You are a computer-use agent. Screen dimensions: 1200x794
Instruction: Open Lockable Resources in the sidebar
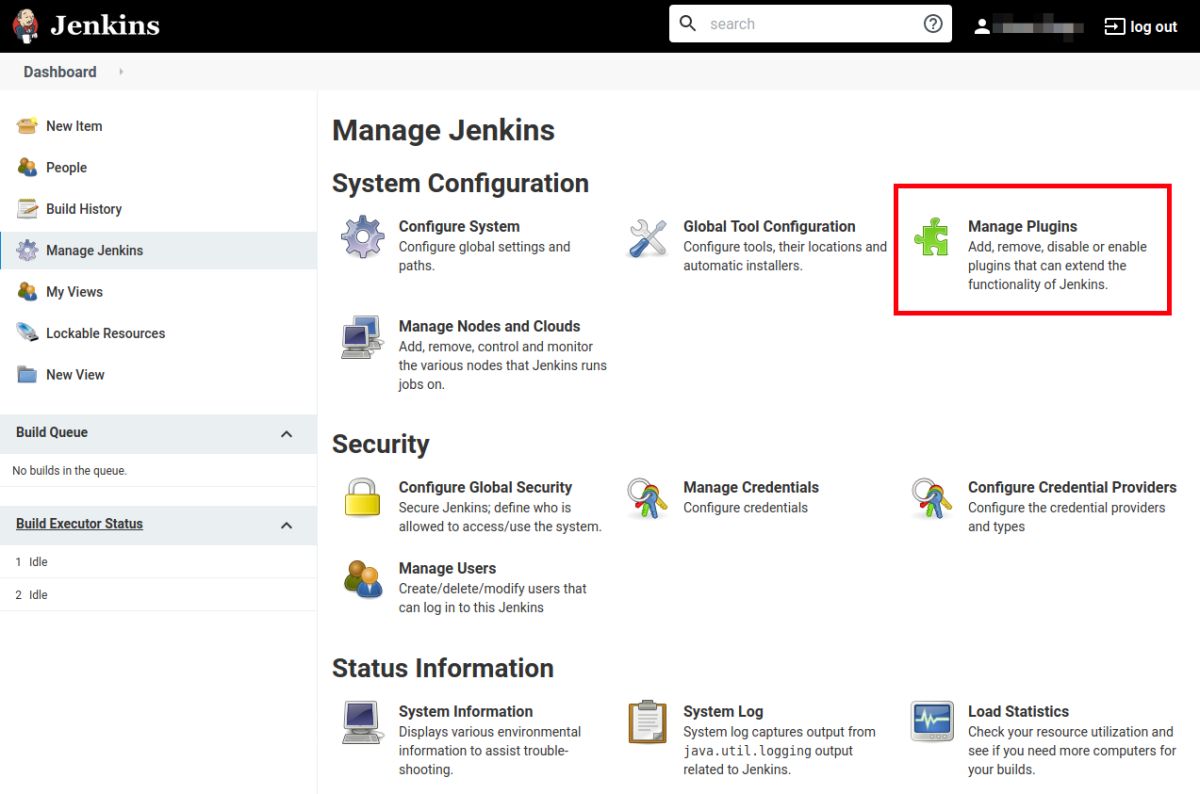click(105, 333)
